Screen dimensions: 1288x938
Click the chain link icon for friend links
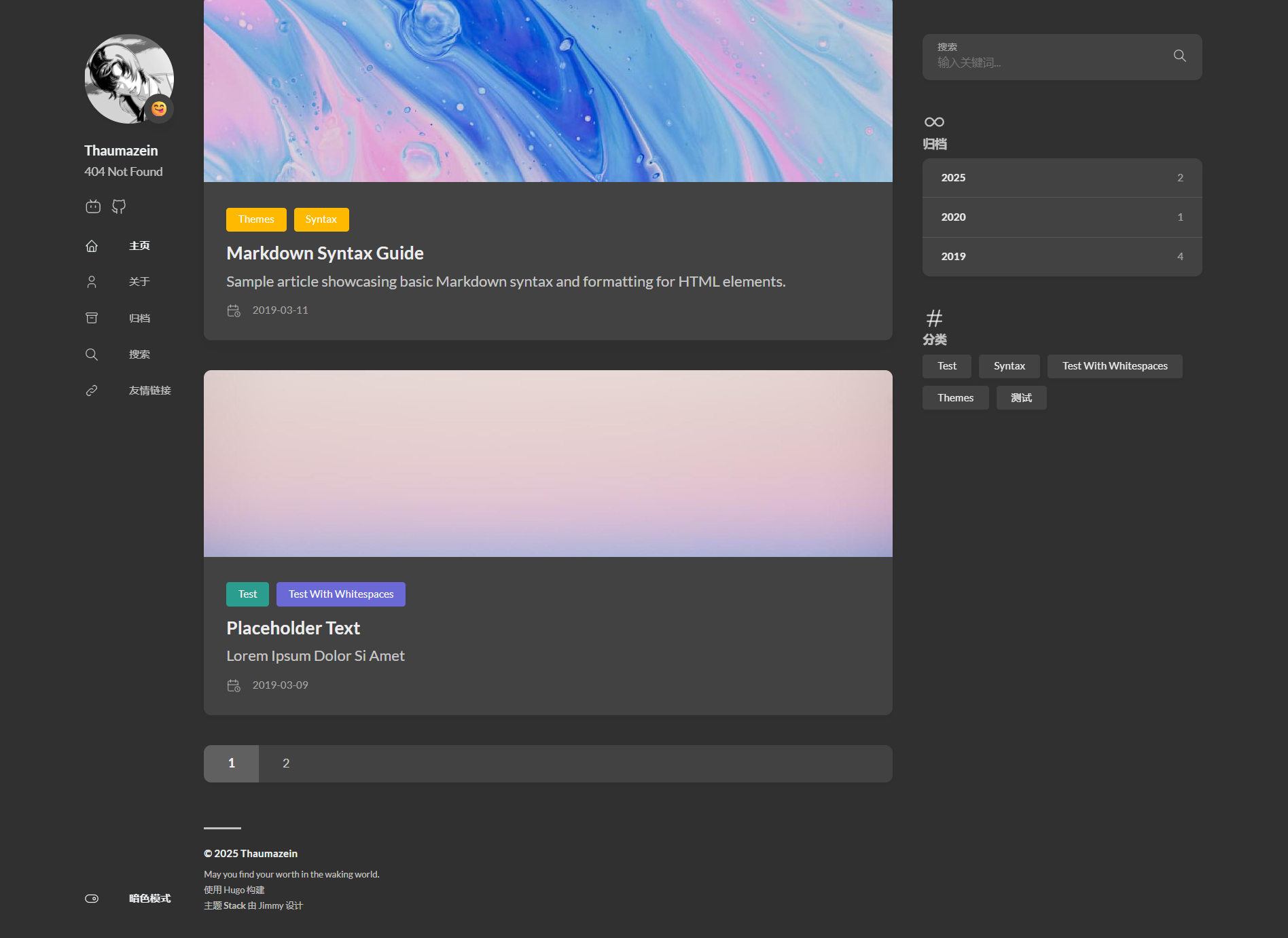(92, 391)
